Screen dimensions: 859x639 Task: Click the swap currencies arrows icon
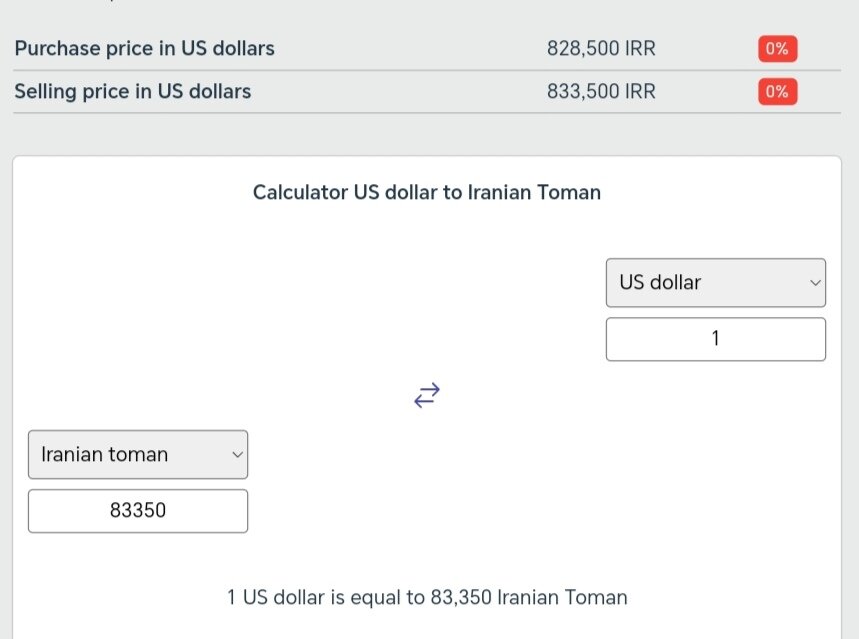(x=427, y=395)
